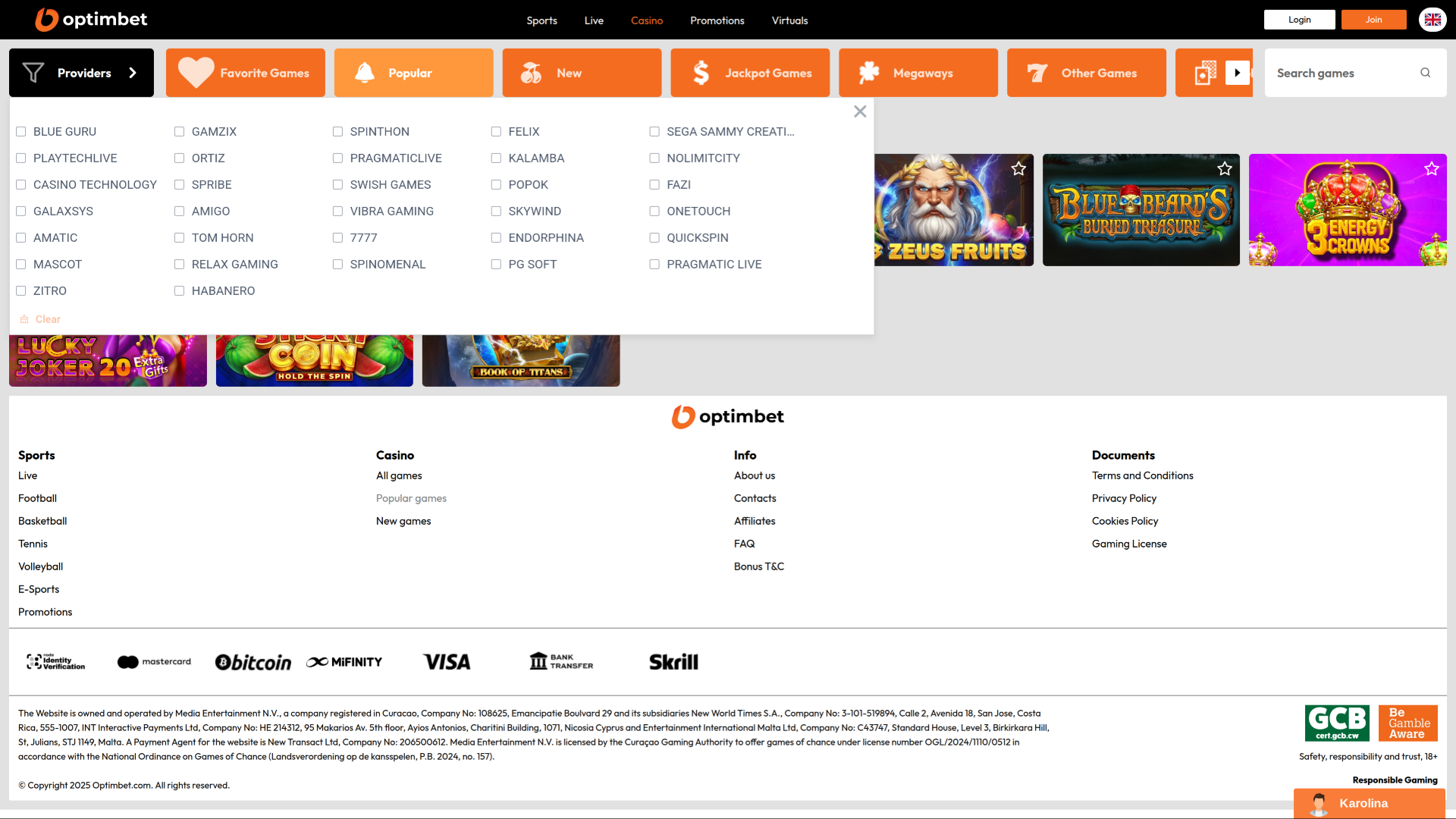This screenshot has height=819, width=1456.
Task: Favorite the 3 Energy Crowns star
Action: 1431,168
